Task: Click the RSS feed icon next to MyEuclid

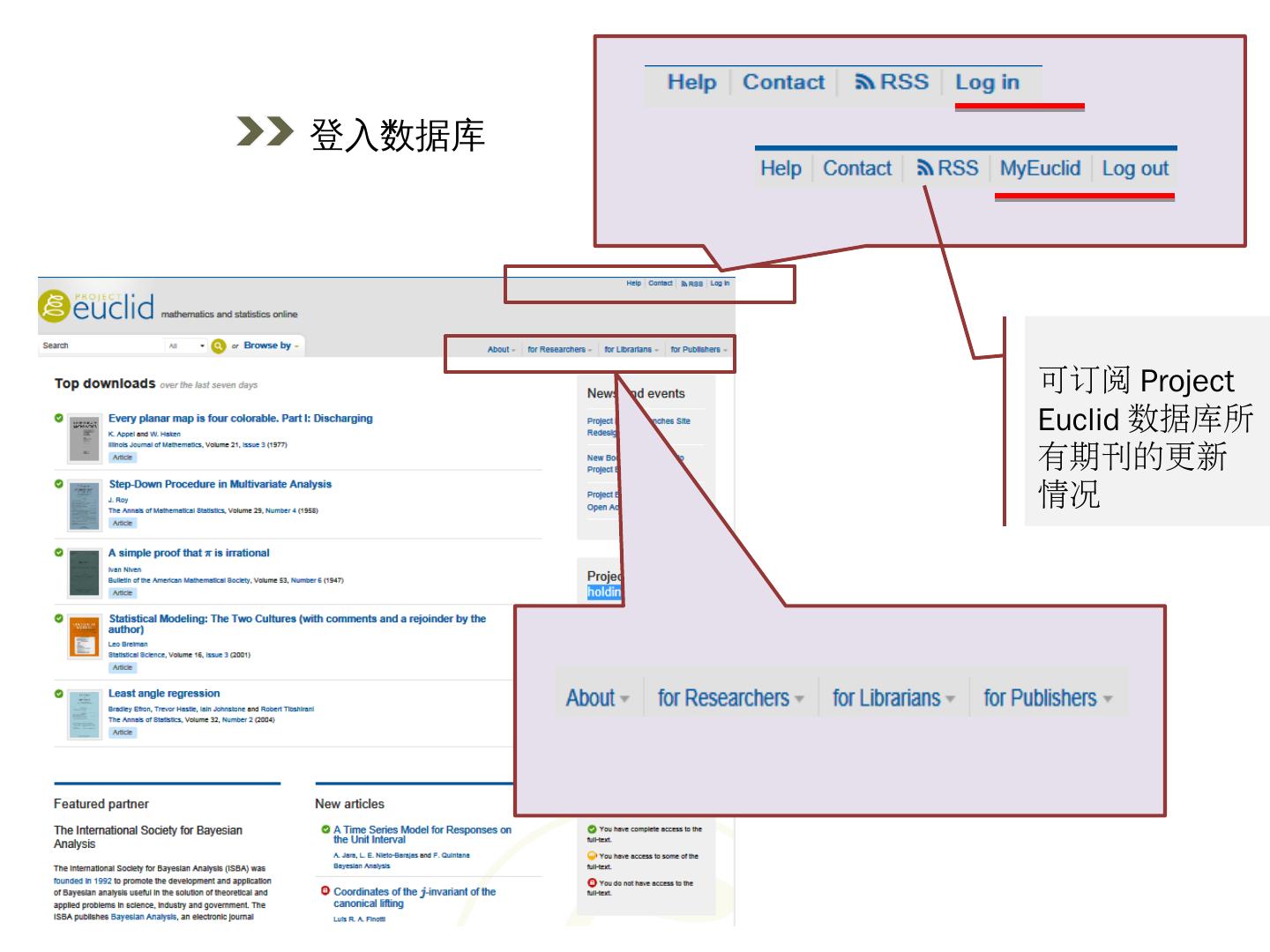Action: click(x=924, y=168)
